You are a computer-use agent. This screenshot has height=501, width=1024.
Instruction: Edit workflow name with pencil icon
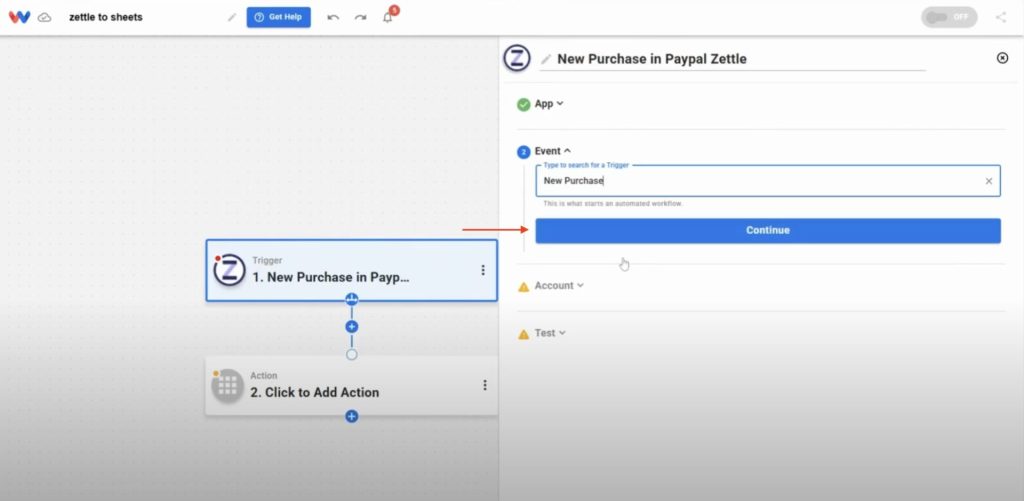tap(232, 18)
